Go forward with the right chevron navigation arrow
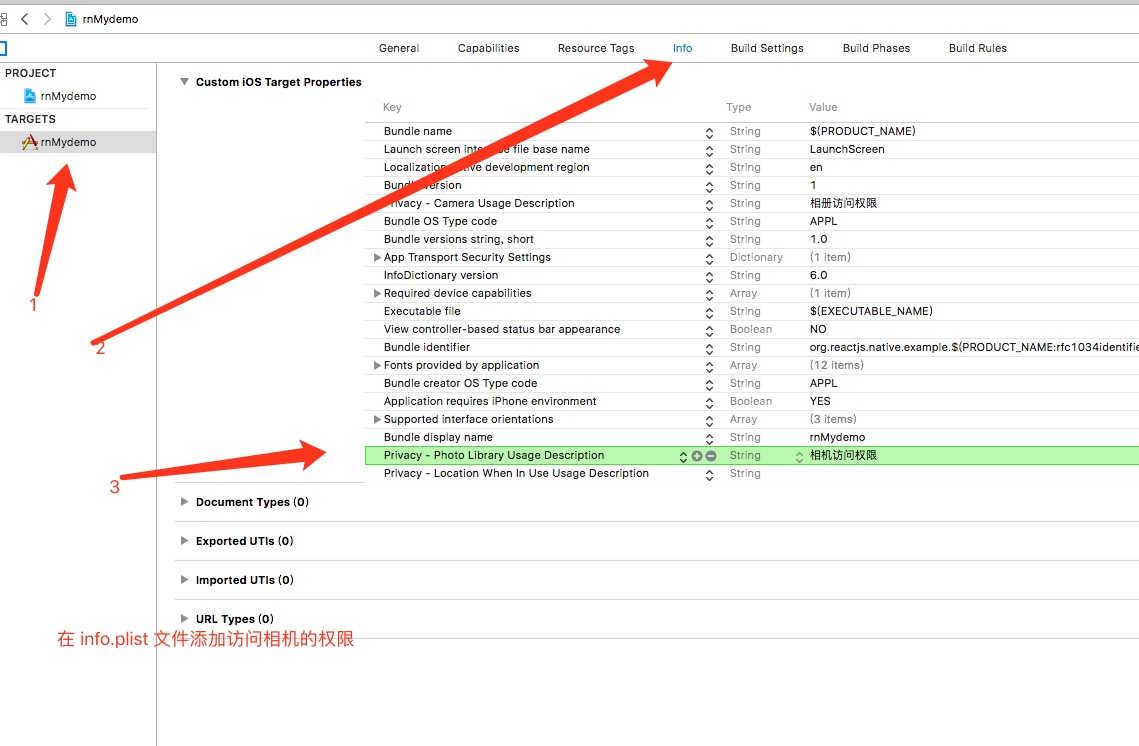Image resolution: width=1139 pixels, height=746 pixels. pos(47,19)
